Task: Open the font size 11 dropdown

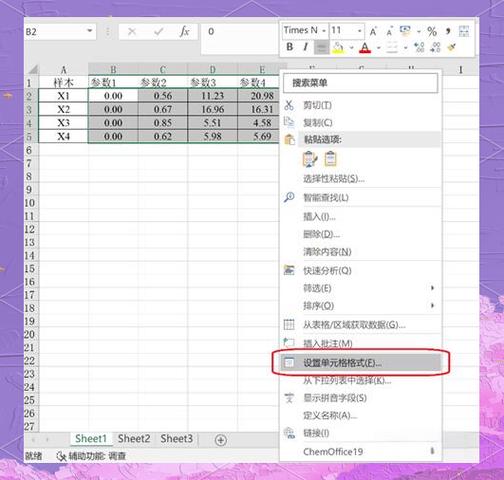Action: point(360,31)
